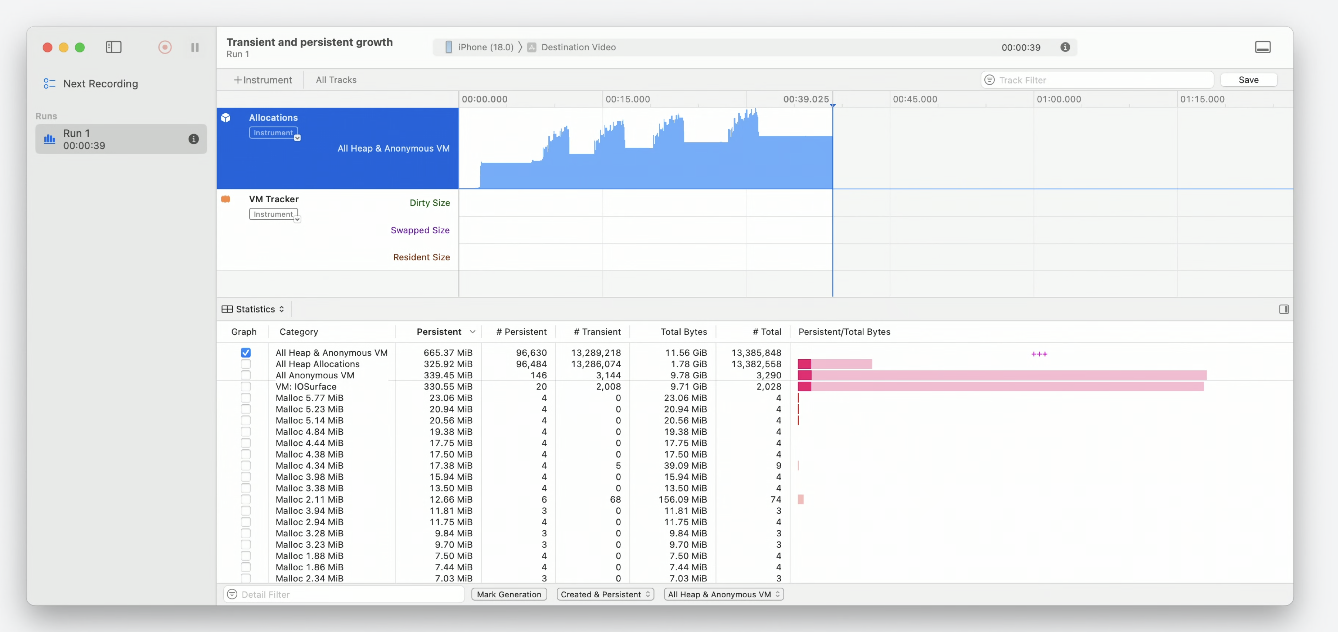Open Allocations Instrument dropdown
Viewport: 1338px width, 632px height.
tap(275, 133)
